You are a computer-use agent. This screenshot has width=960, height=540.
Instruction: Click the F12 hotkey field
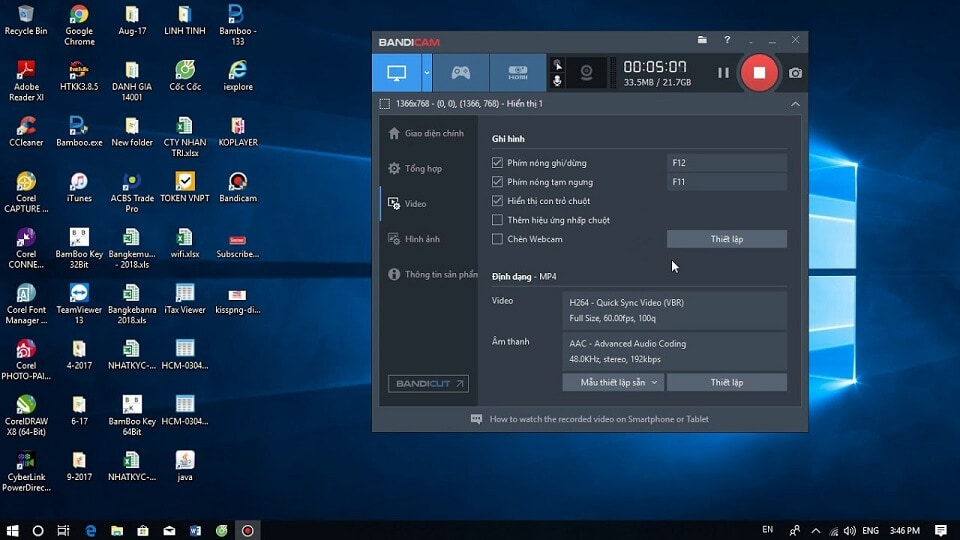(727, 163)
